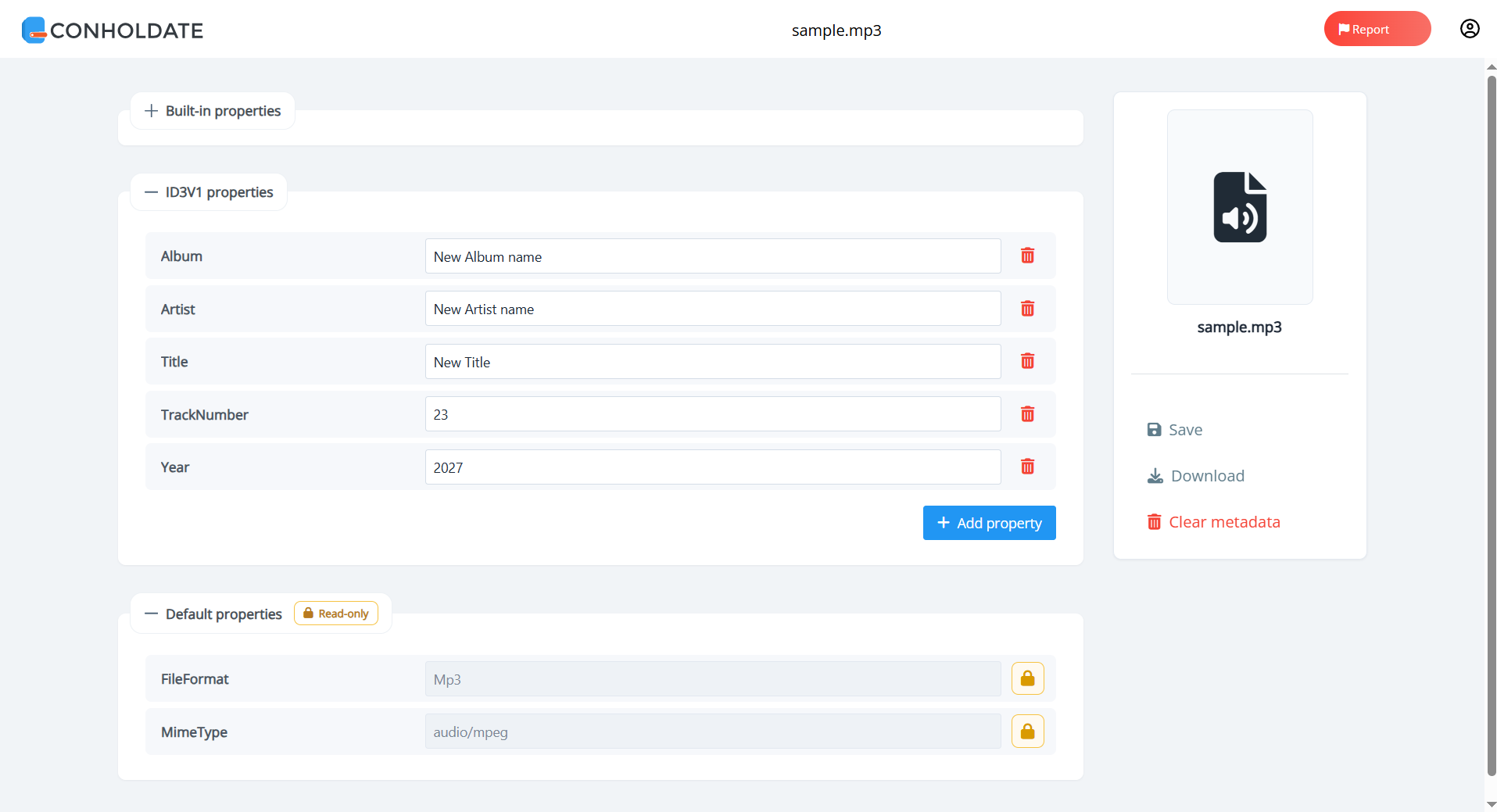Click the Artist label
The width and height of the screenshot is (1497, 812).
pyautogui.click(x=178, y=309)
